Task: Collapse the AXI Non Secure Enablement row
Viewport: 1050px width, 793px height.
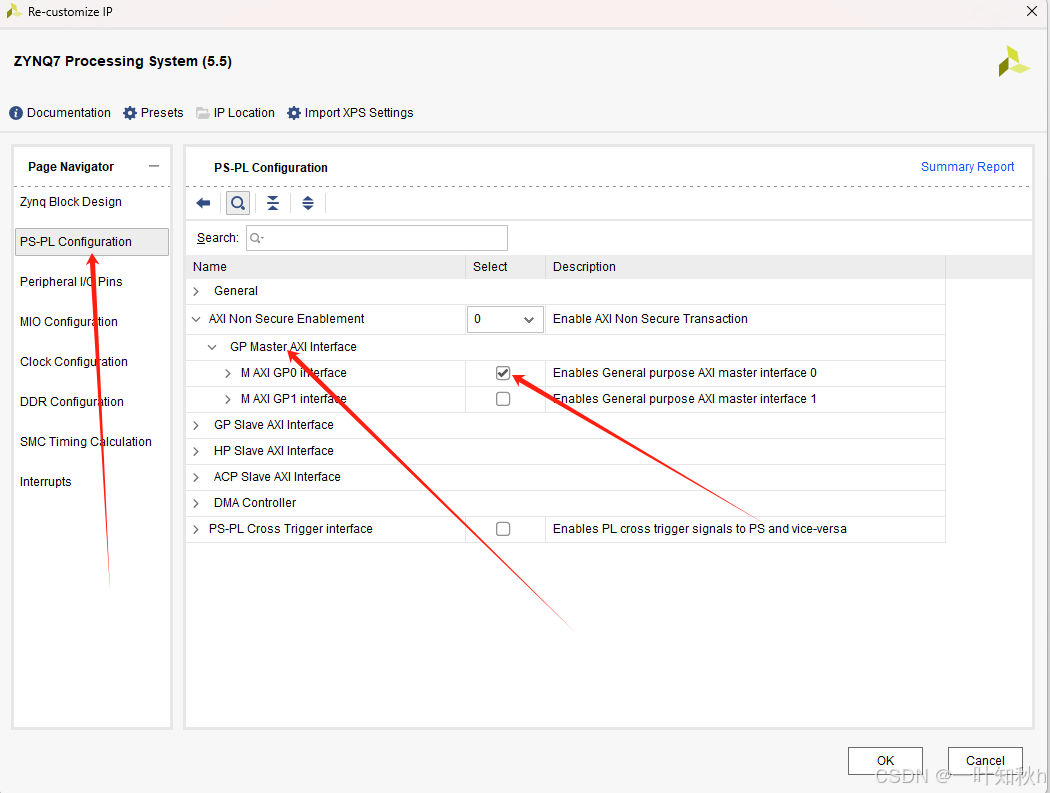Action: point(196,319)
